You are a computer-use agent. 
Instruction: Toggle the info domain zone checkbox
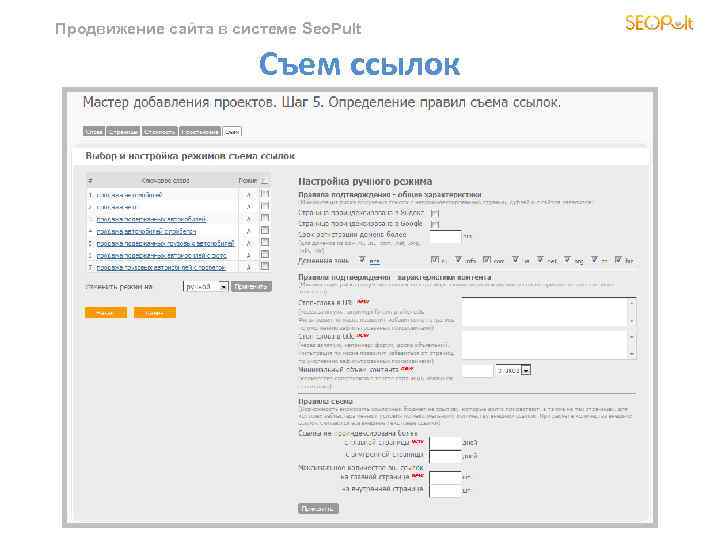458,260
